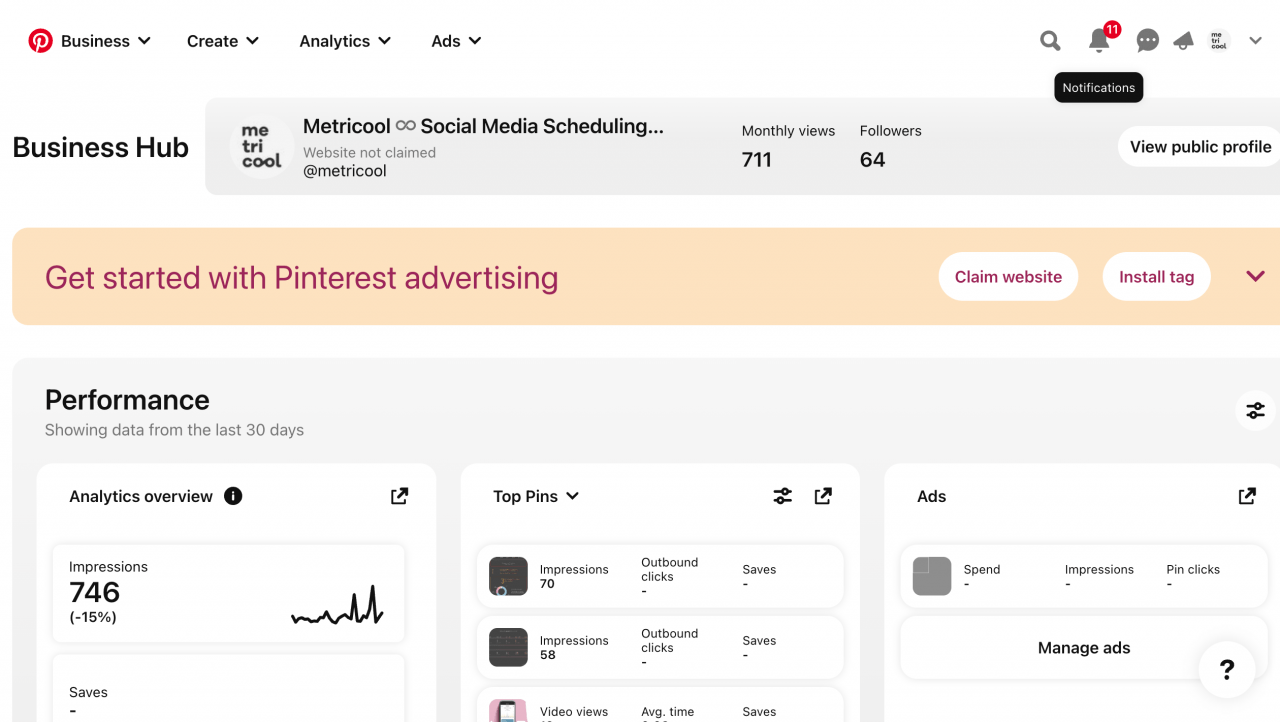The width and height of the screenshot is (1280, 722).
Task: Click the Pinterest logo icon
Action: pos(40,41)
